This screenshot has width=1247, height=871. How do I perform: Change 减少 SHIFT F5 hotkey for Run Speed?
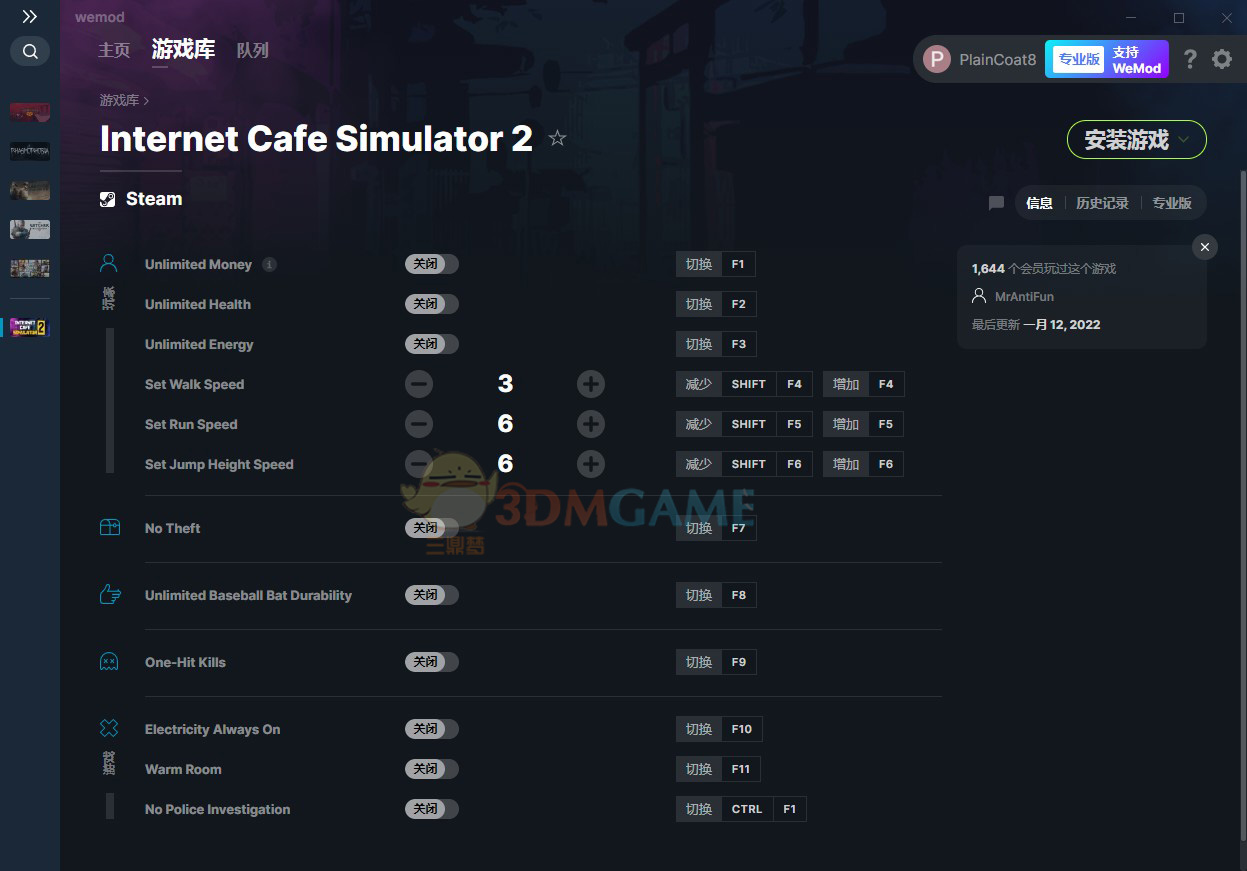tap(745, 424)
